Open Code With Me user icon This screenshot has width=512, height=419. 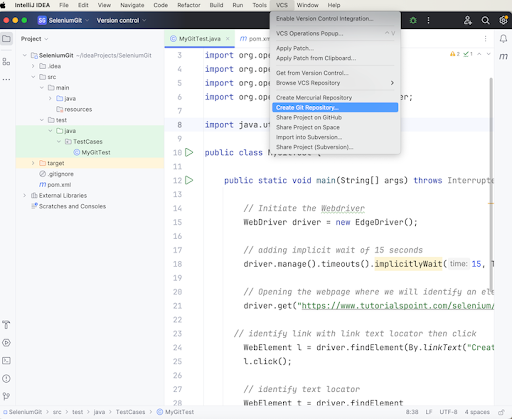click(468, 20)
